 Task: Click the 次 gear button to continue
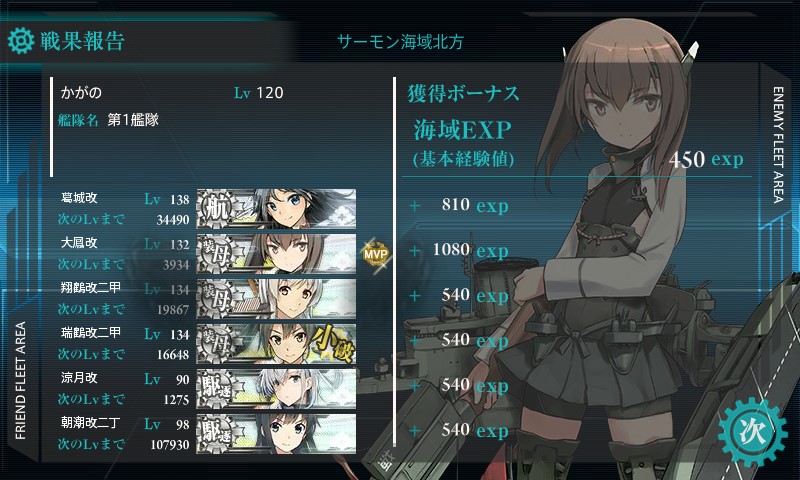coord(752,432)
